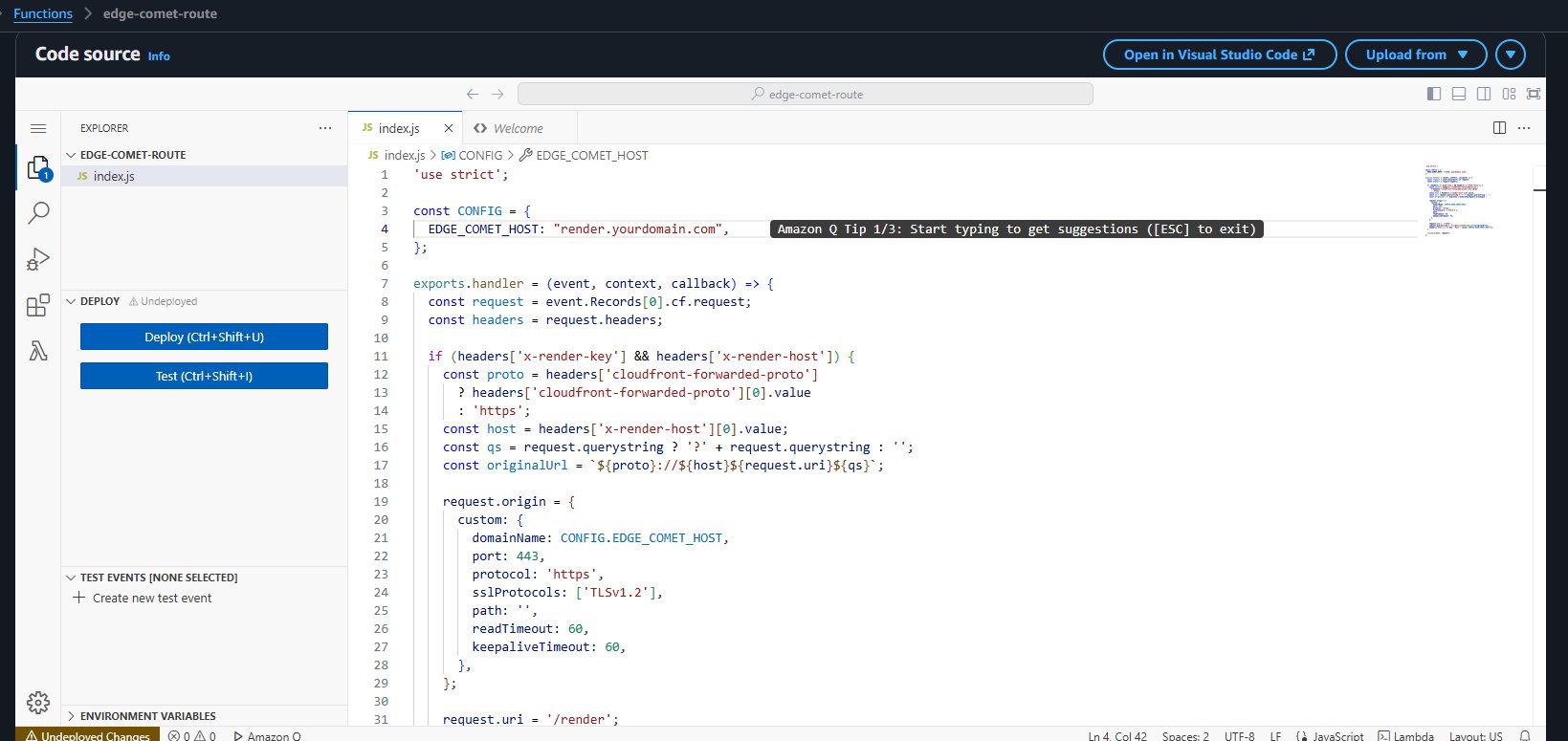Click the Functions breadcrumb link
The image size is (1568, 741).
[43, 13]
